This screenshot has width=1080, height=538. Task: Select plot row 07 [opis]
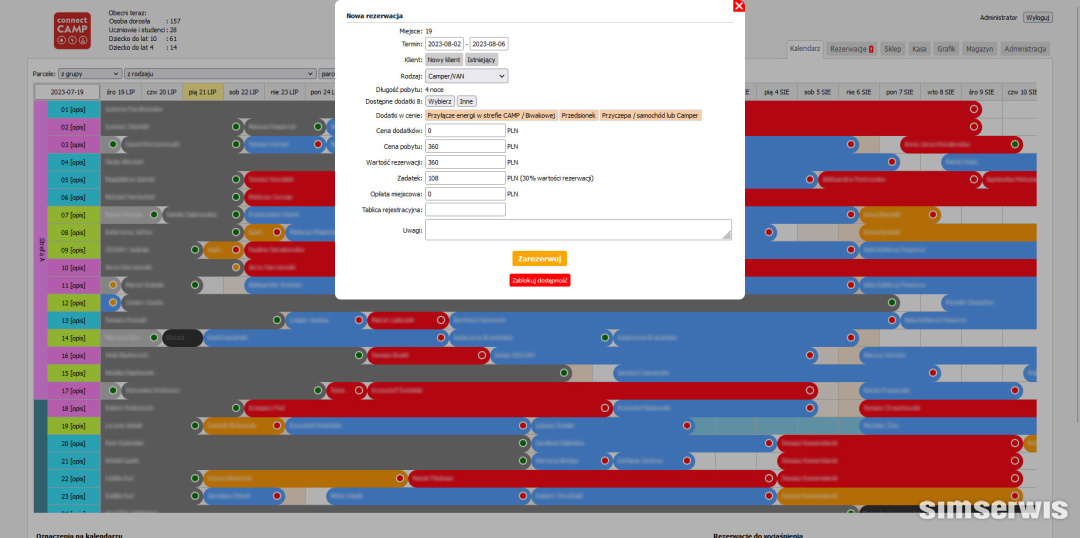(x=74, y=215)
